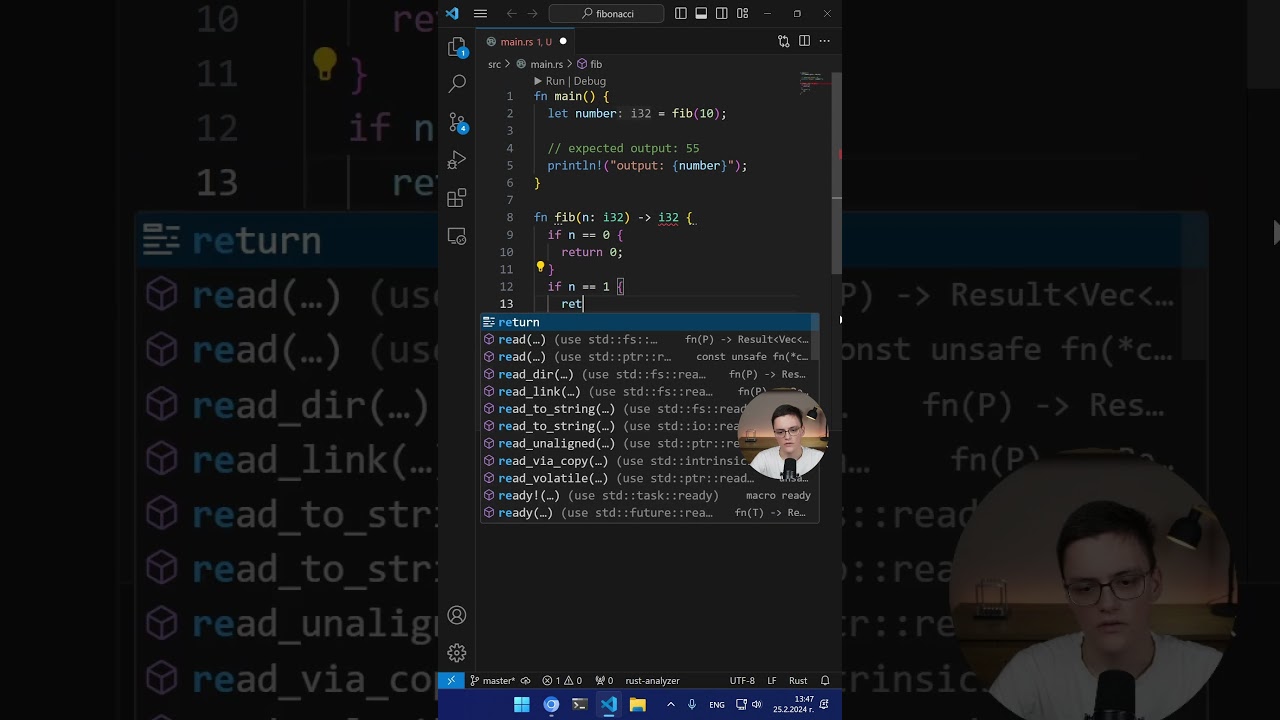Go back with the left arrow

511,13
